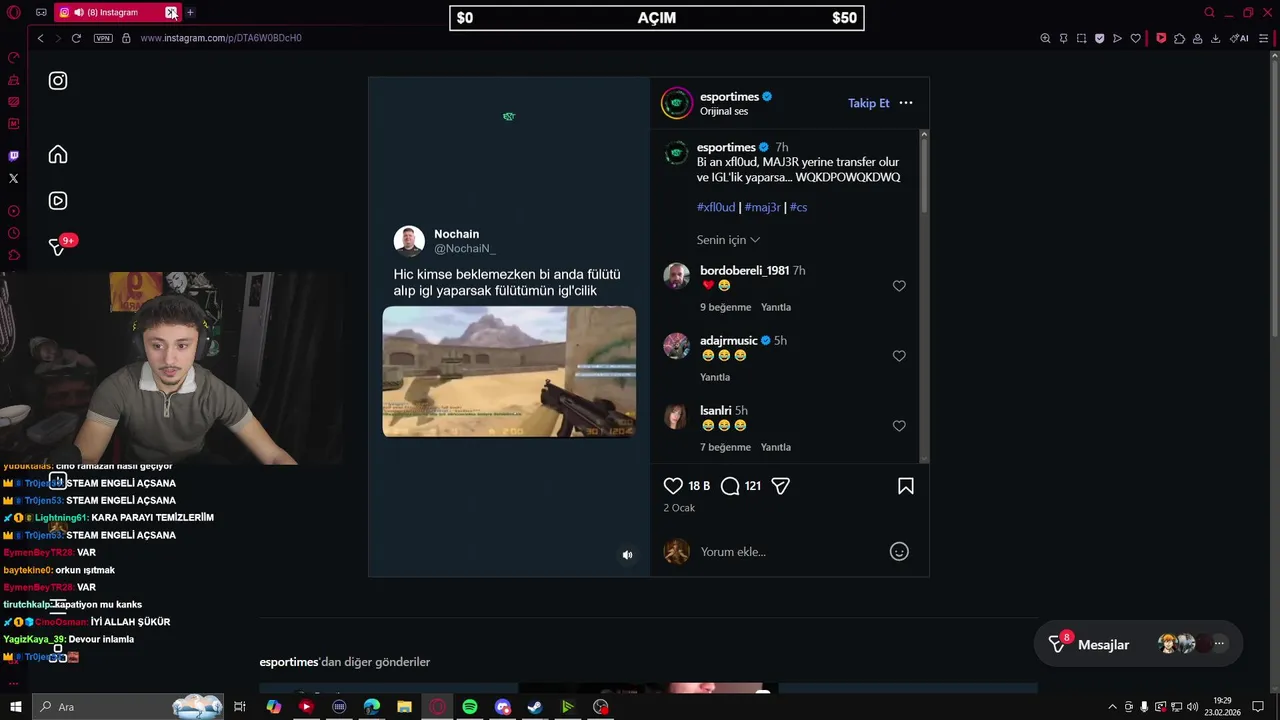This screenshot has height=720, width=1280.
Task: Open the #maj3r hashtag
Action: click(762, 207)
